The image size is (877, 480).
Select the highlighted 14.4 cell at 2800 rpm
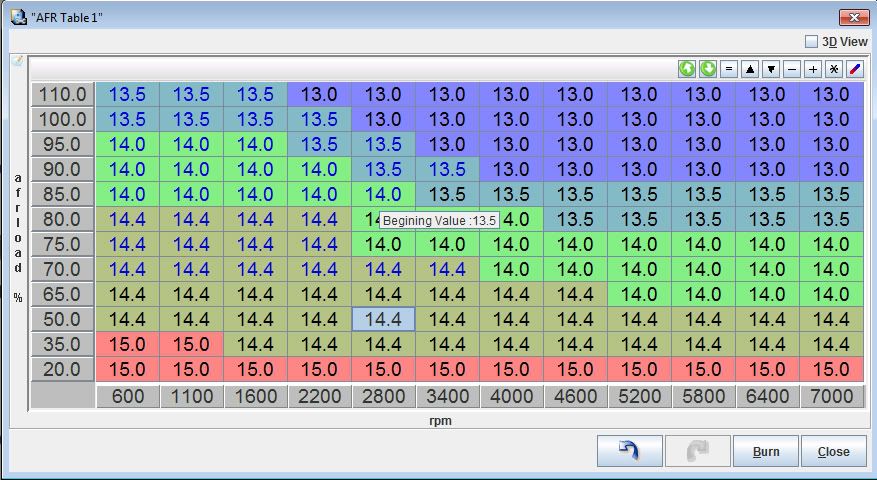[383, 319]
